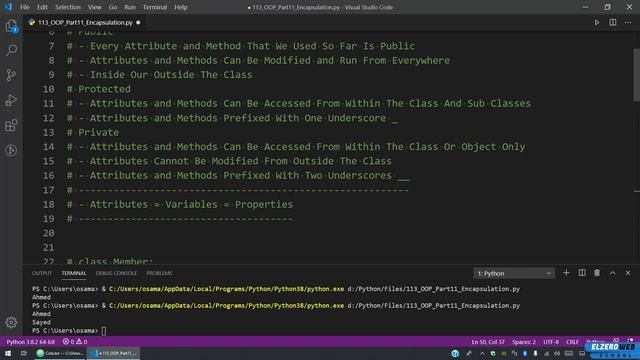
Task: Open the View menu
Action: [94, 7]
